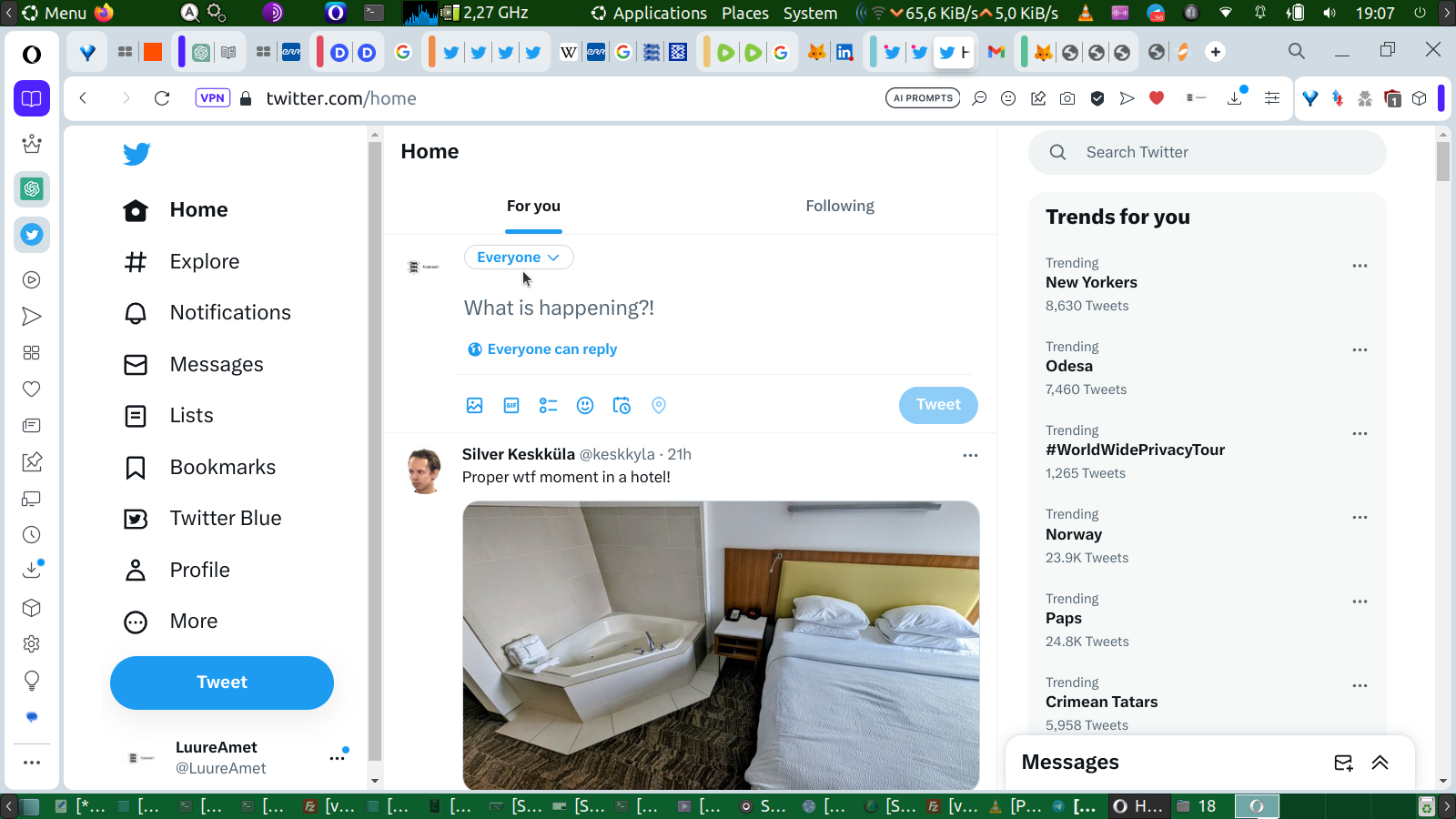Click the system volume icon in top panel
The width and height of the screenshot is (1456, 819).
coord(1330,13)
